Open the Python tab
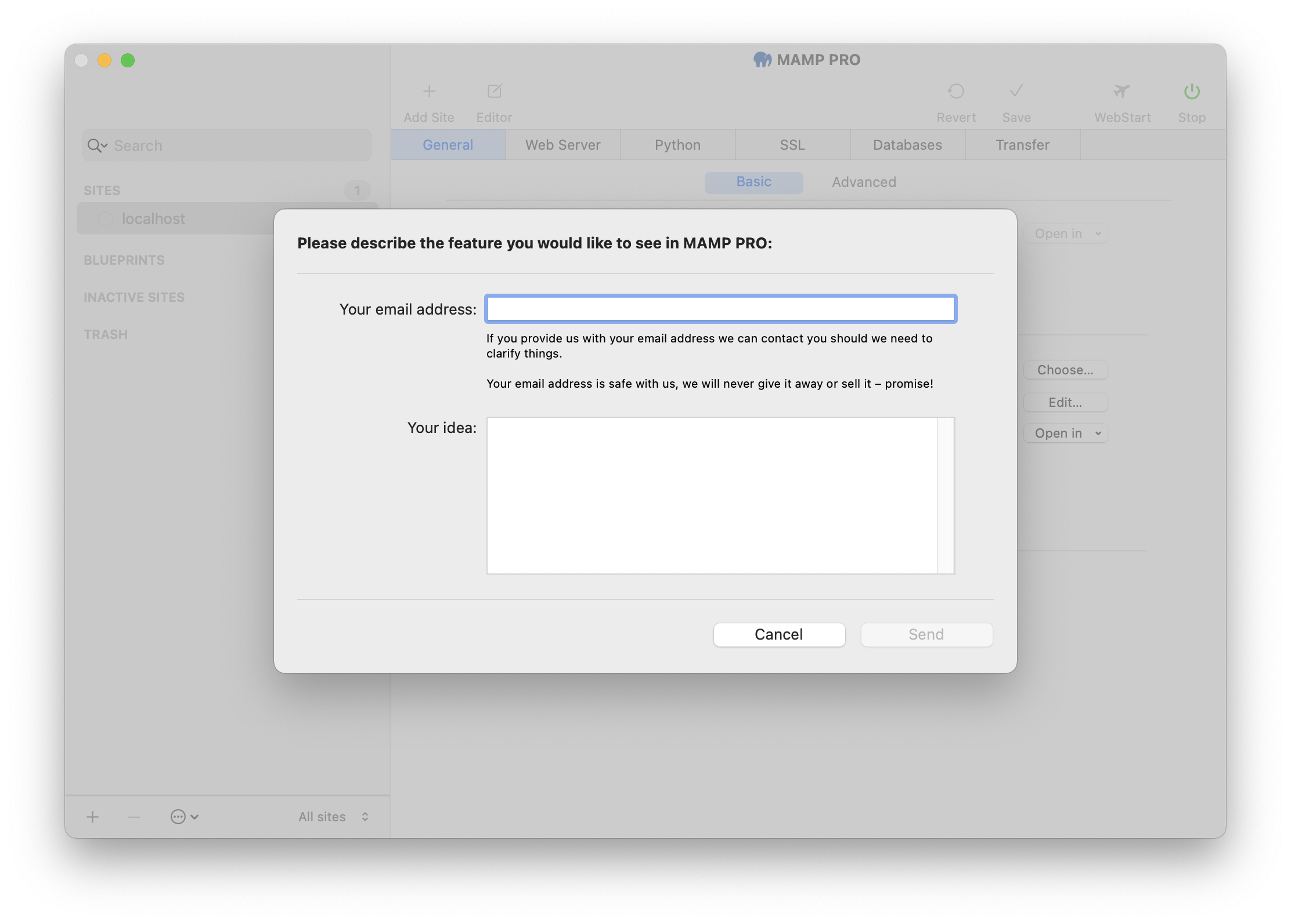Viewport: 1291px width, 924px height. pyautogui.click(x=678, y=145)
